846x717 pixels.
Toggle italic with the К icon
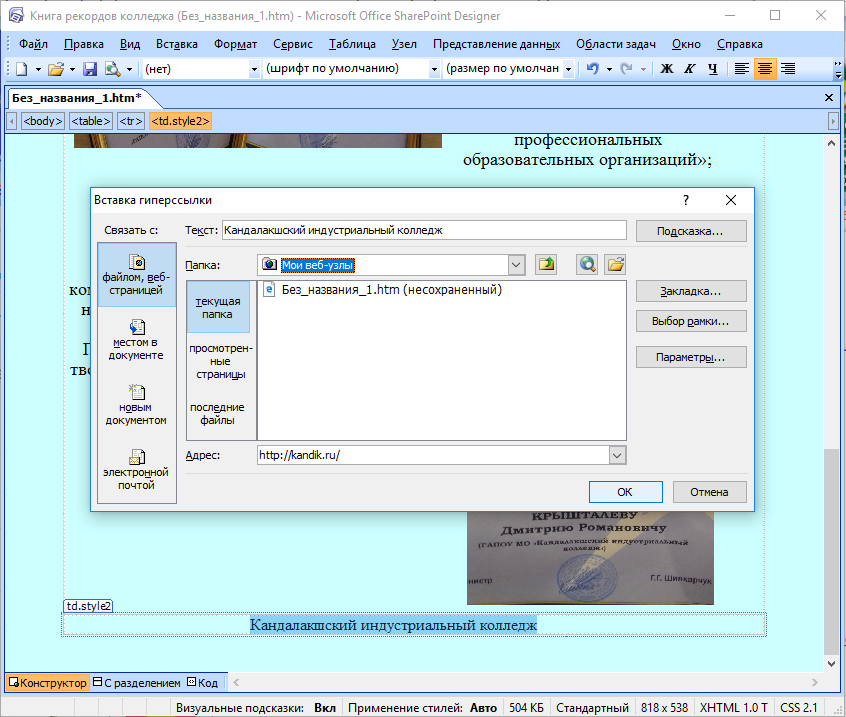click(x=690, y=69)
